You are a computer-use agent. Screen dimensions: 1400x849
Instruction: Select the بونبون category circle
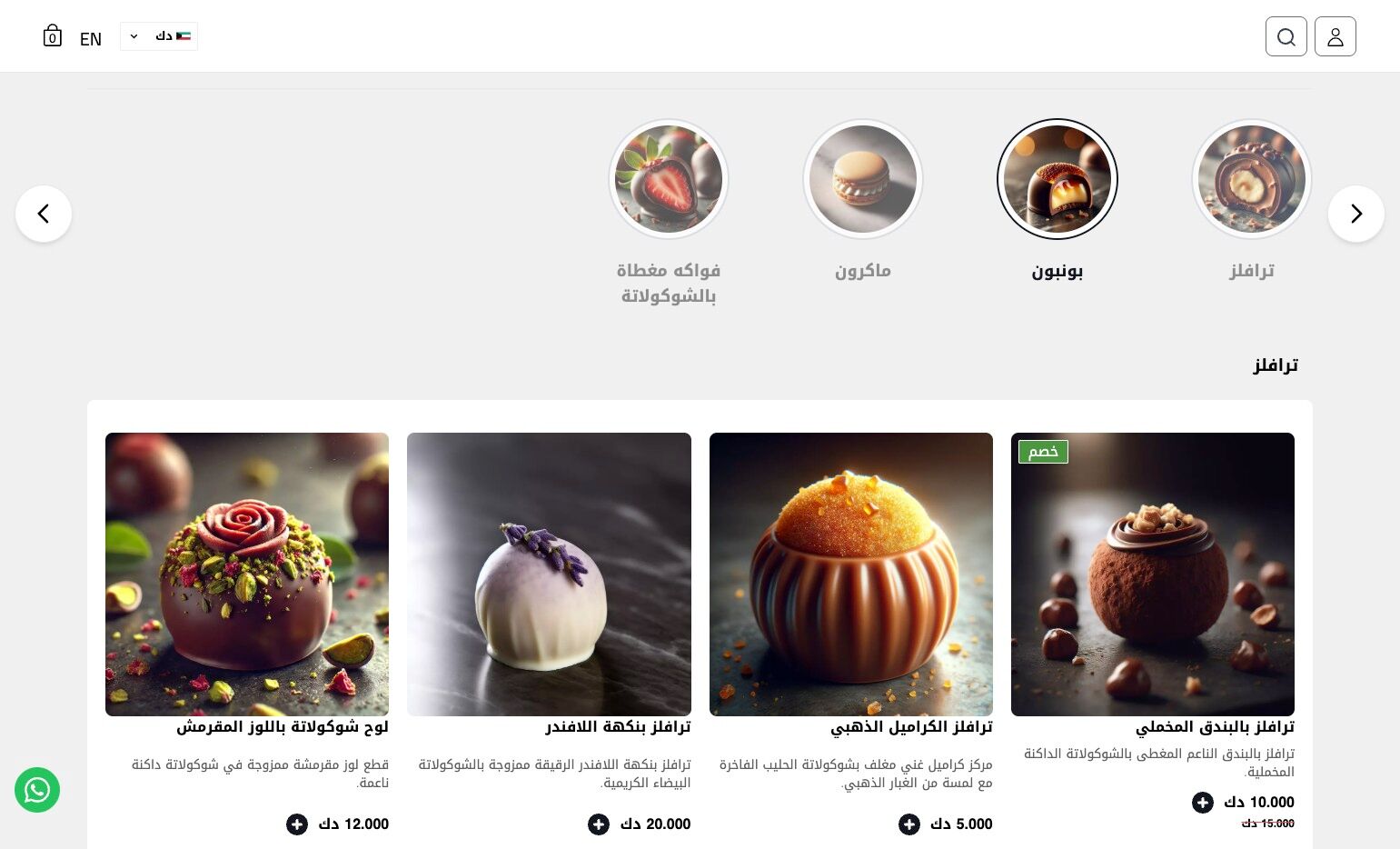coord(1057,179)
